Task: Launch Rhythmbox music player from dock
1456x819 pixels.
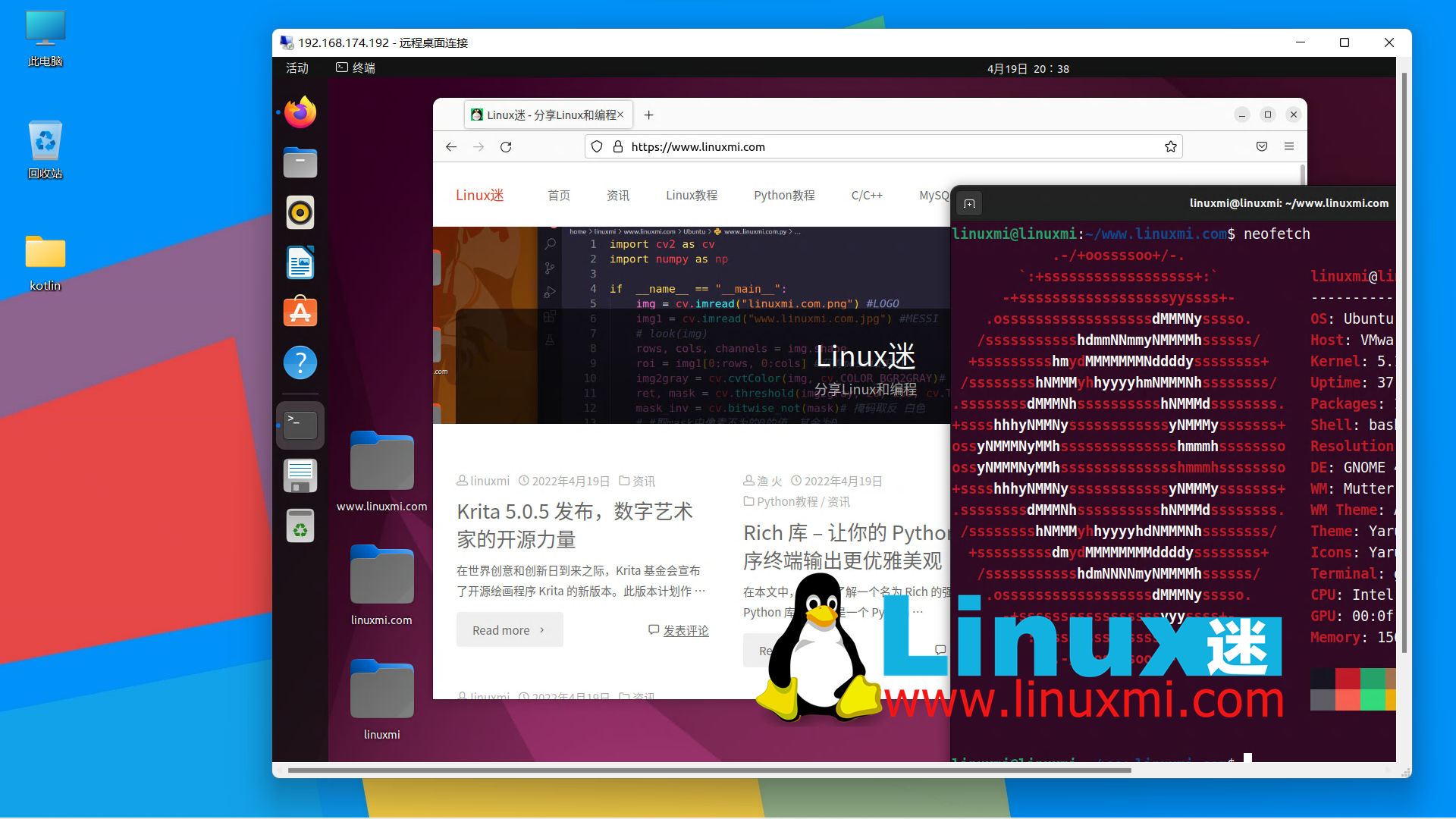Action: pyautogui.click(x=300, y=212)
